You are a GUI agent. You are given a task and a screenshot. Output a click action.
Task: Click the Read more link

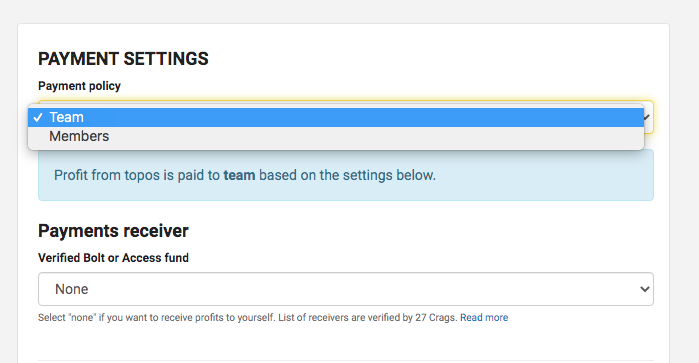point(484,318)
